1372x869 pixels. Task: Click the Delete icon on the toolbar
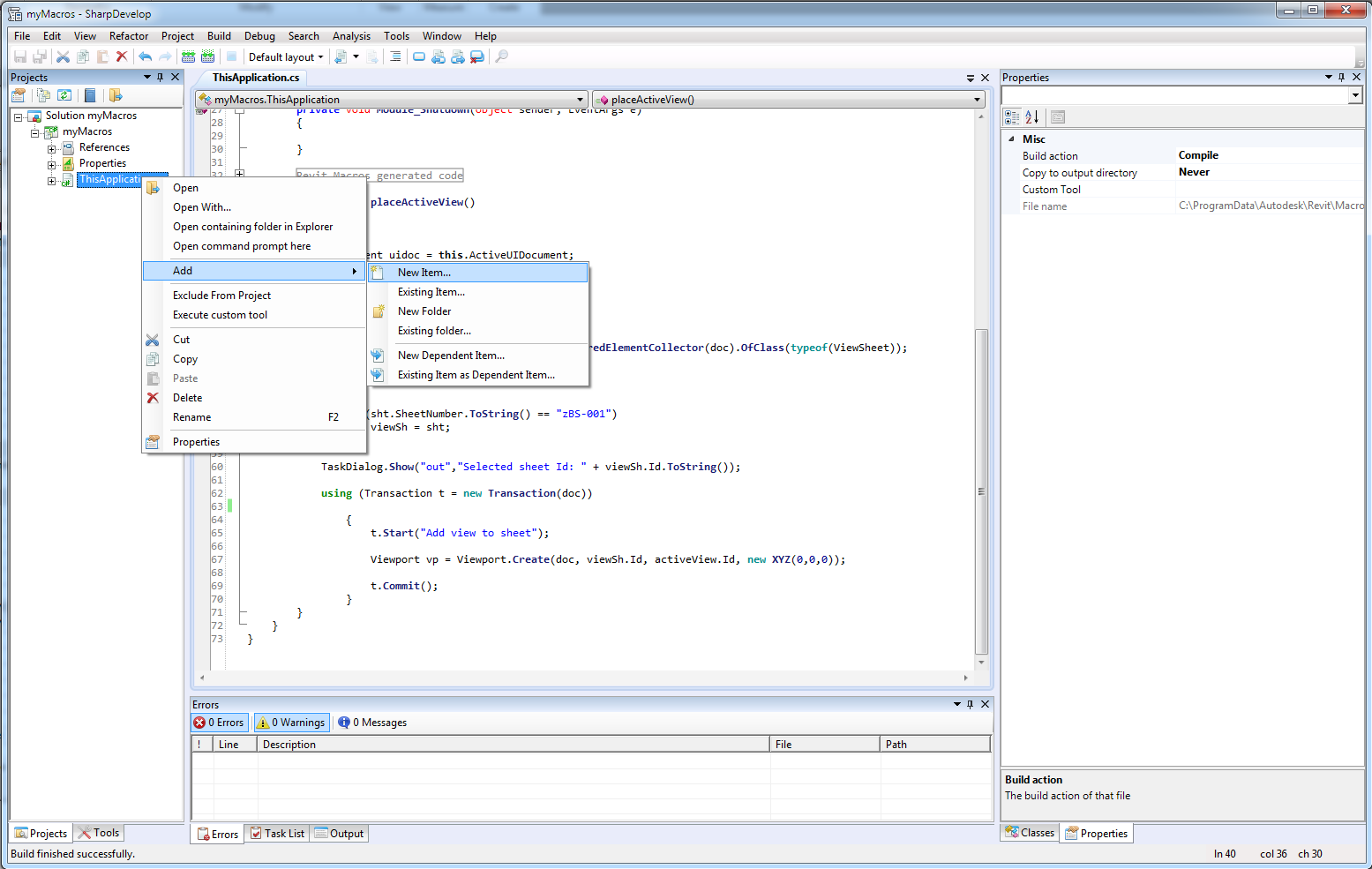[x=122, y=56]
